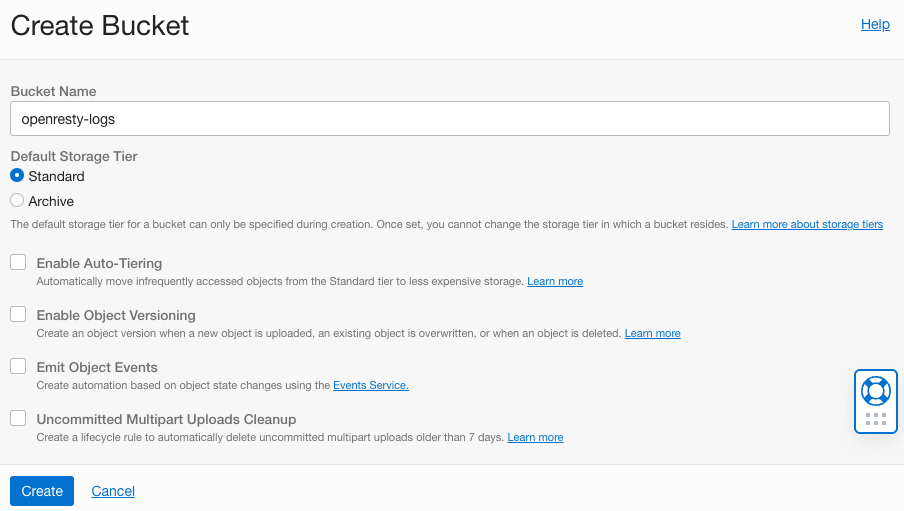This screenshot has width=904, height=511.
Task: Cancel the bucket creation
Action: click(113, 491)
